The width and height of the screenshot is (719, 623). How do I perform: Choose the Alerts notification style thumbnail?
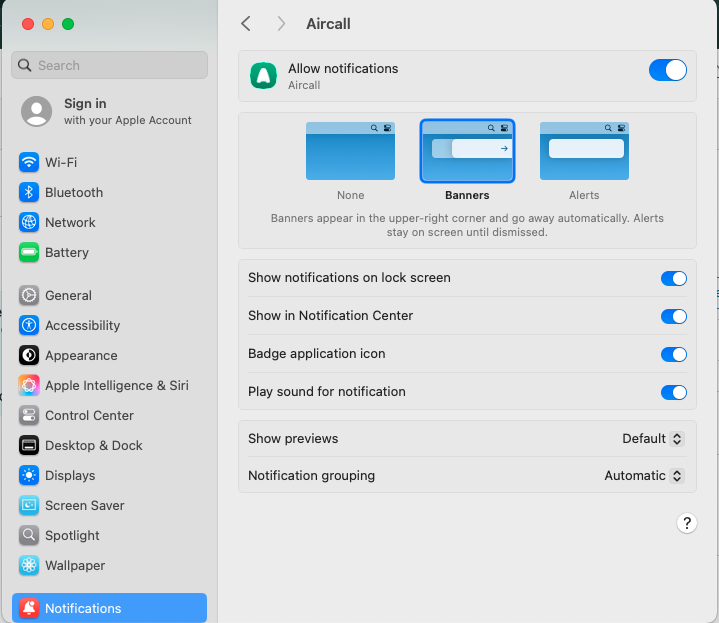coord(584,151)
